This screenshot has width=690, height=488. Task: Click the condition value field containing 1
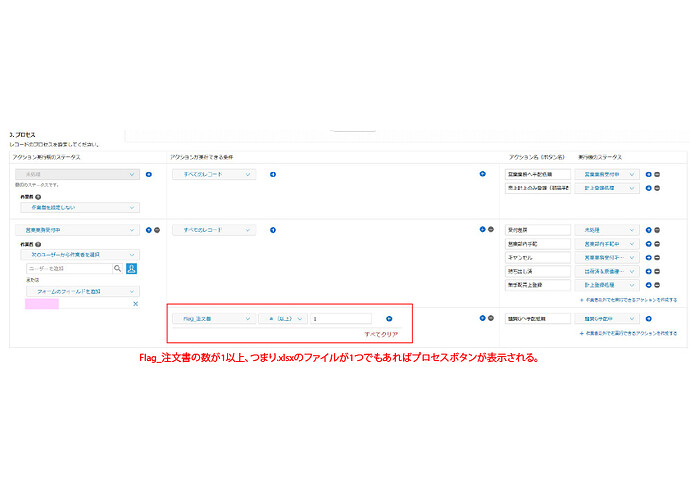tap(340, 318)
